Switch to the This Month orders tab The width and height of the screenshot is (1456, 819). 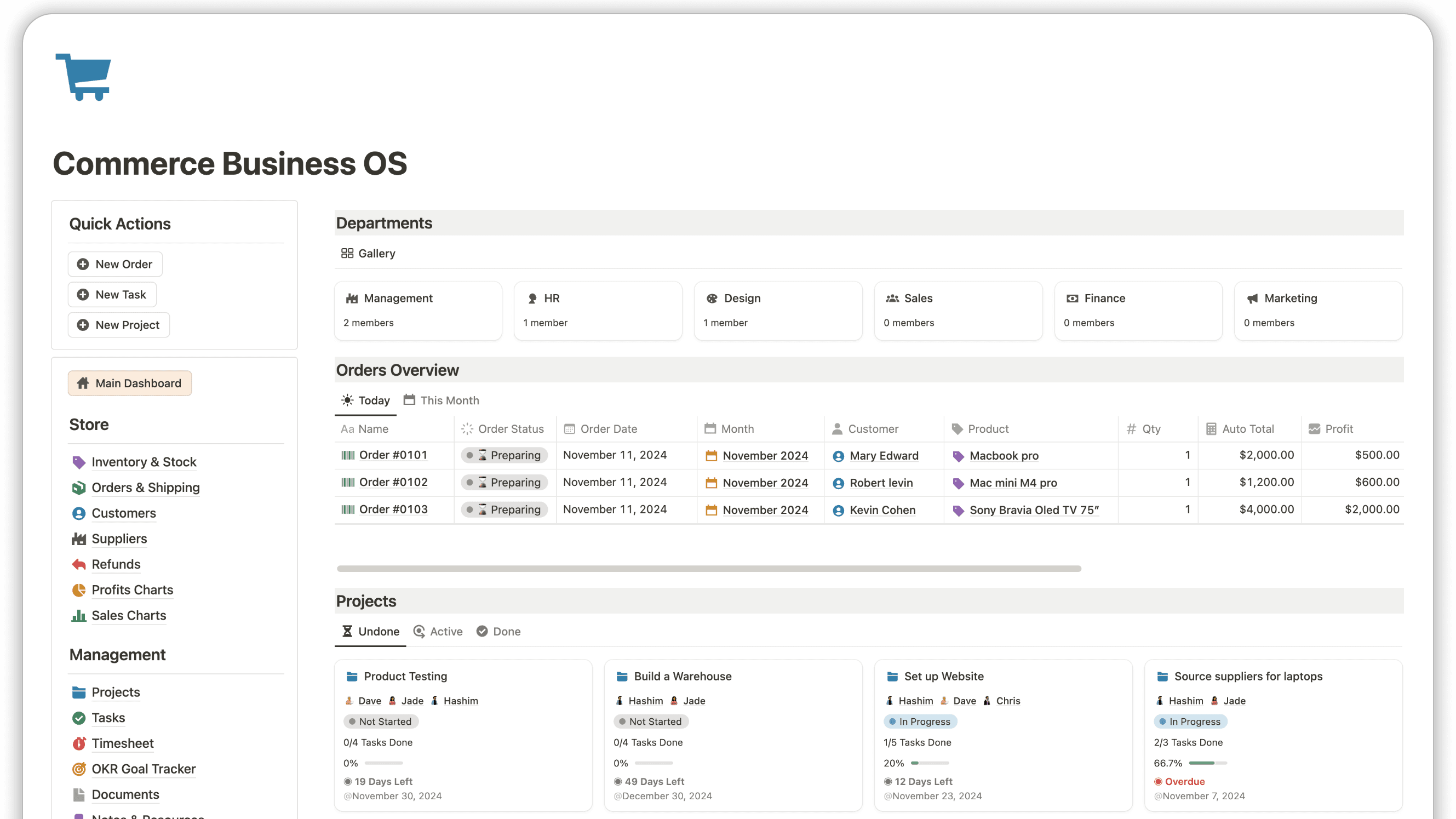[x=442, y=400]
